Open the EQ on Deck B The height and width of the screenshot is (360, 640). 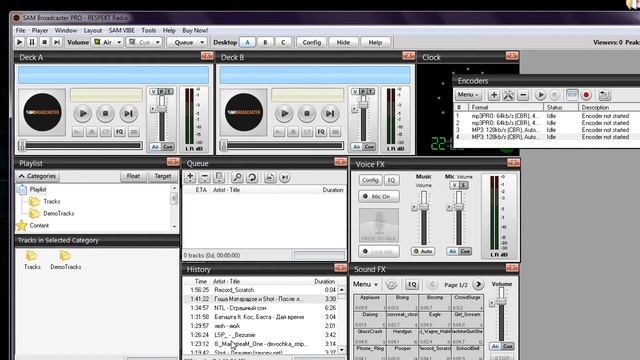[x=321, y=132]
